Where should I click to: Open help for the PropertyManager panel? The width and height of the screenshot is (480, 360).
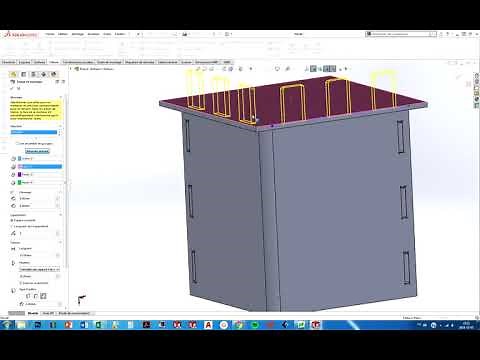57,82
